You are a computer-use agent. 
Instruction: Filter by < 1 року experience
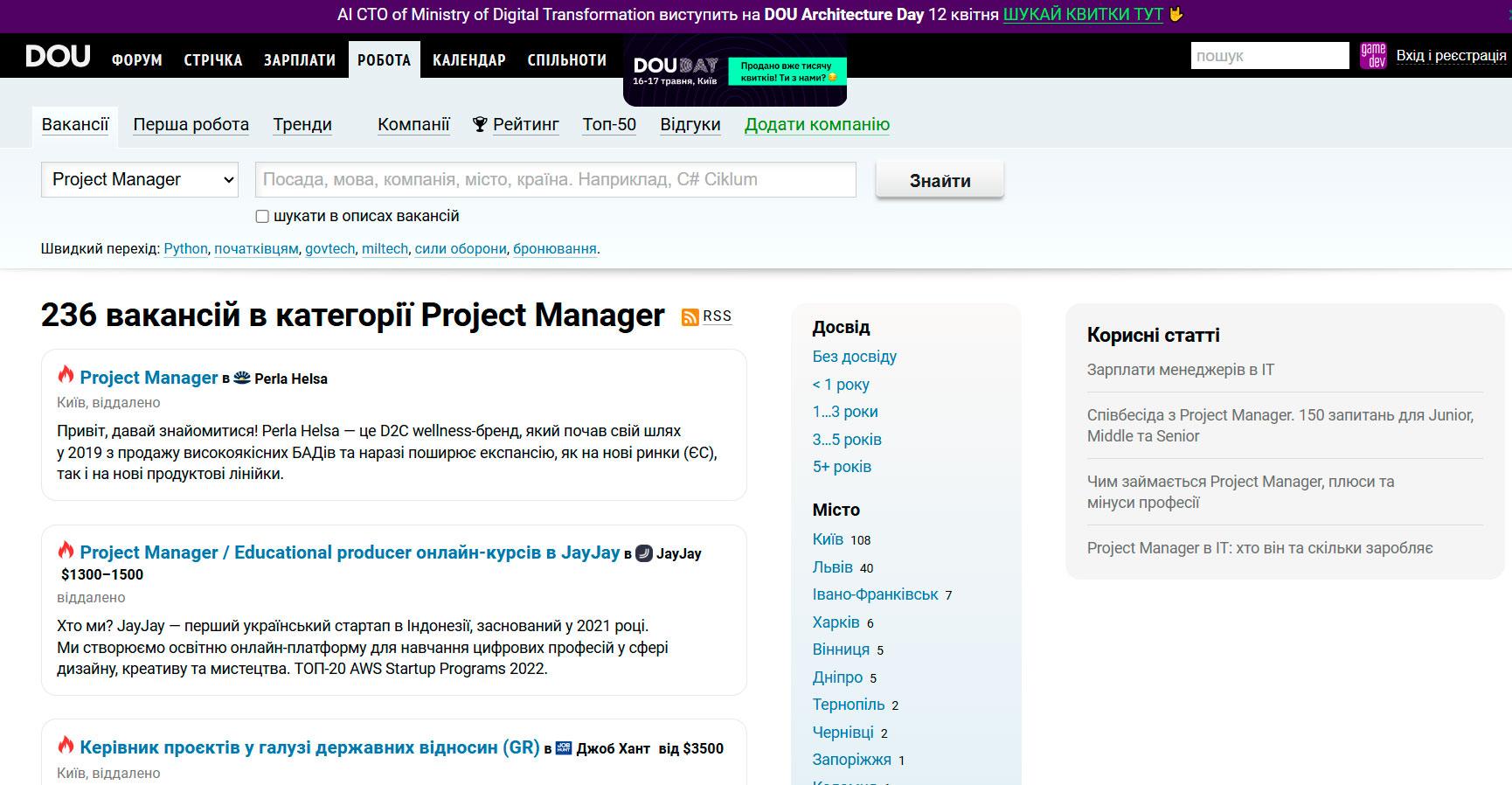[x=841, y=385]
